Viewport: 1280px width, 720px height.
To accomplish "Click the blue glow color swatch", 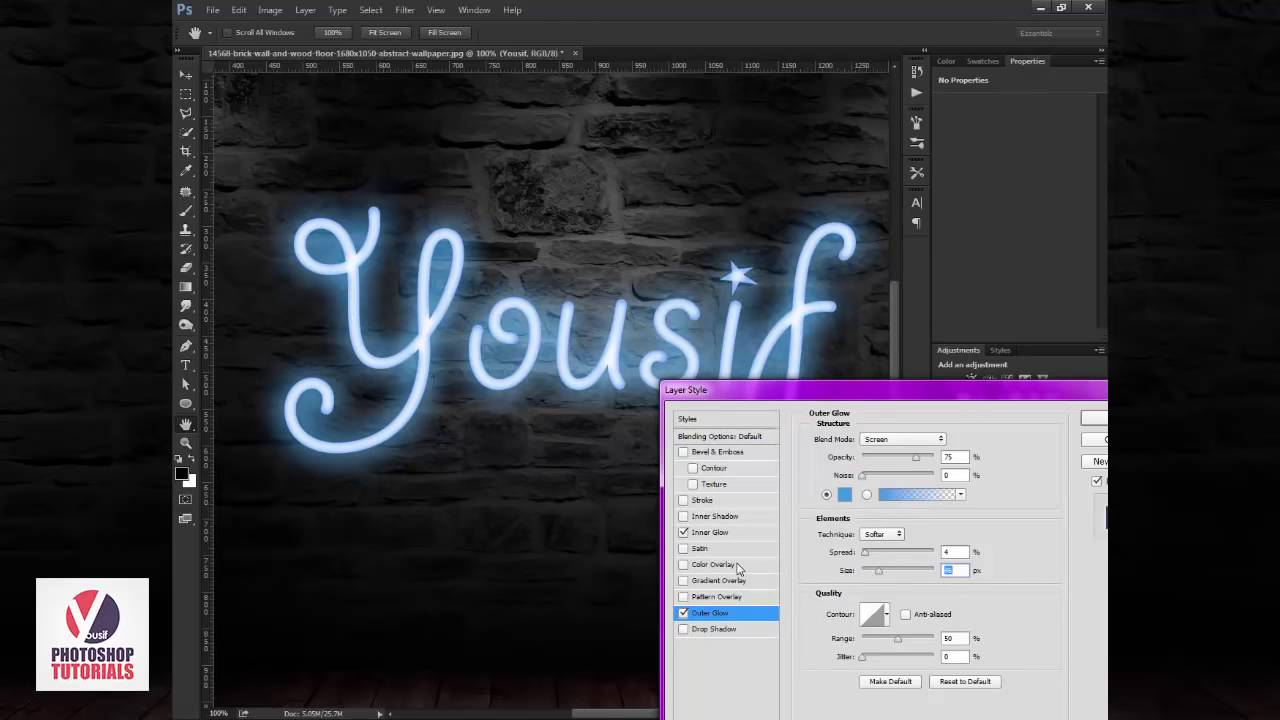I will pyautogui.click(x=845, y=494).
